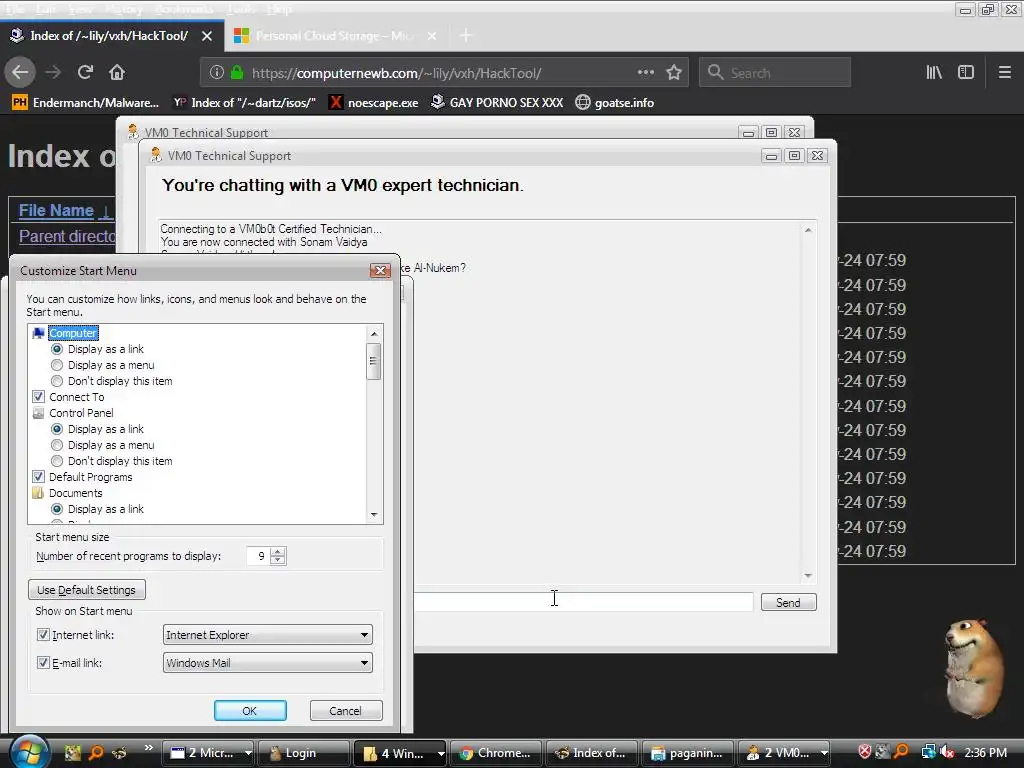Focus the browser Search box
Screen dimensions: 1024x768
775,72
